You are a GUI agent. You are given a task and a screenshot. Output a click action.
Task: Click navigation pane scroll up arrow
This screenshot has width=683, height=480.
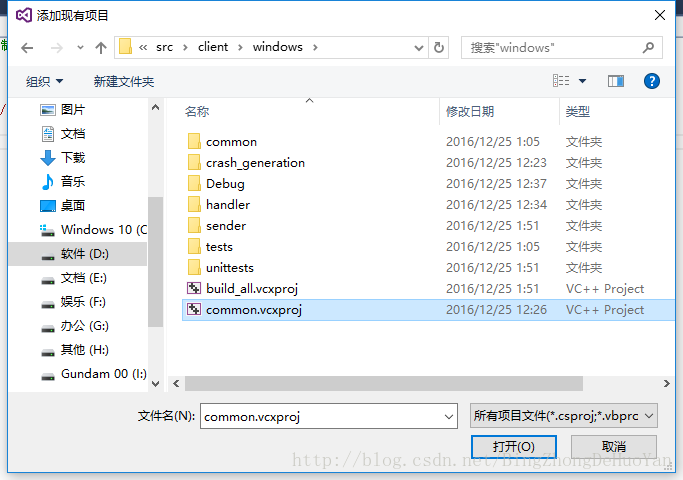tap(156, 107)
